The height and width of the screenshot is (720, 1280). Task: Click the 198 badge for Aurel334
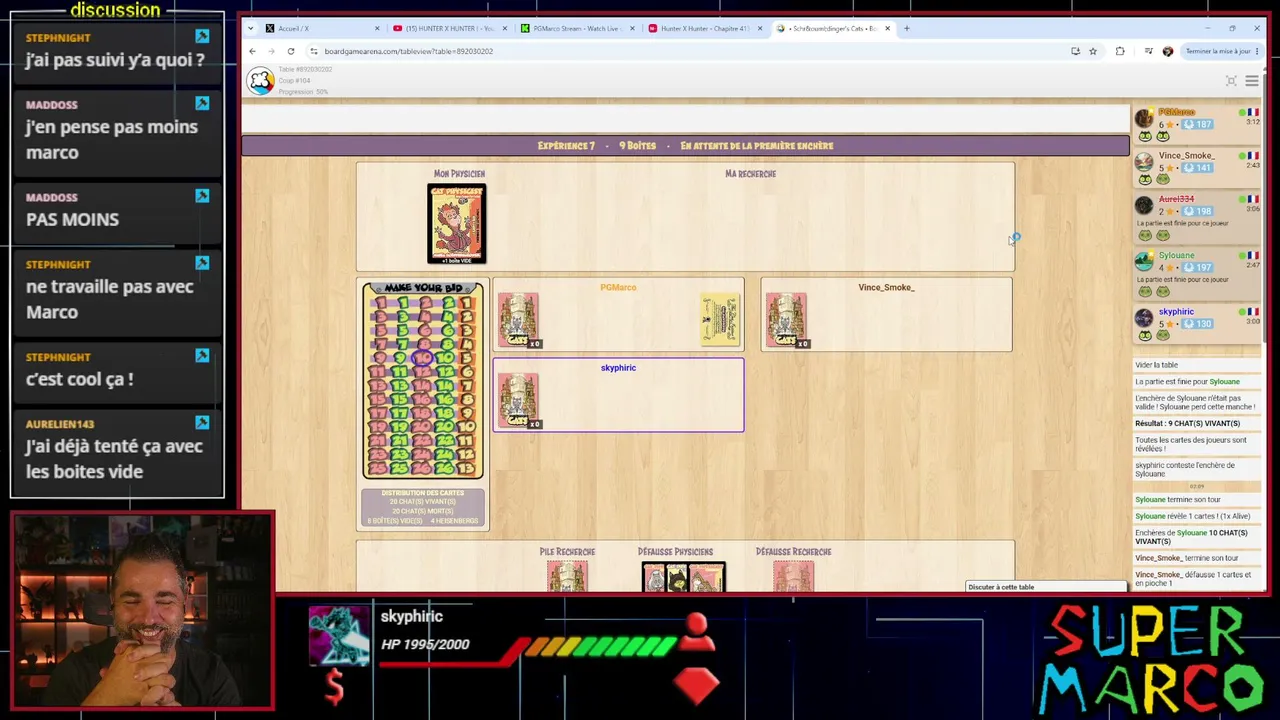tap(1197, 212)
